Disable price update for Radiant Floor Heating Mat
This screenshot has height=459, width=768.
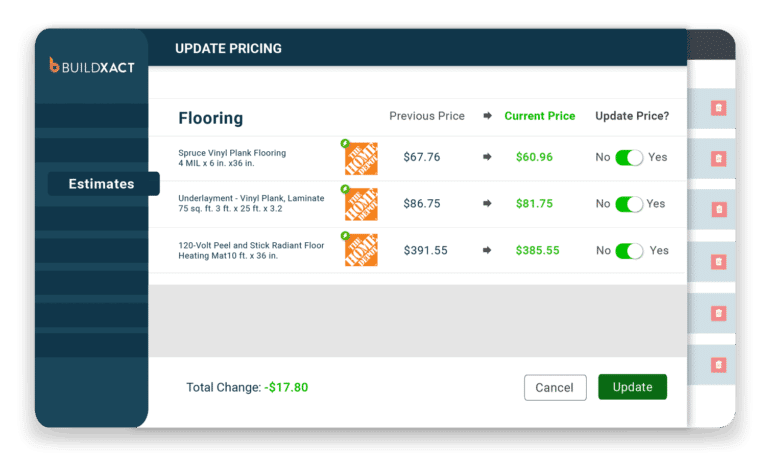click(629, 251)
